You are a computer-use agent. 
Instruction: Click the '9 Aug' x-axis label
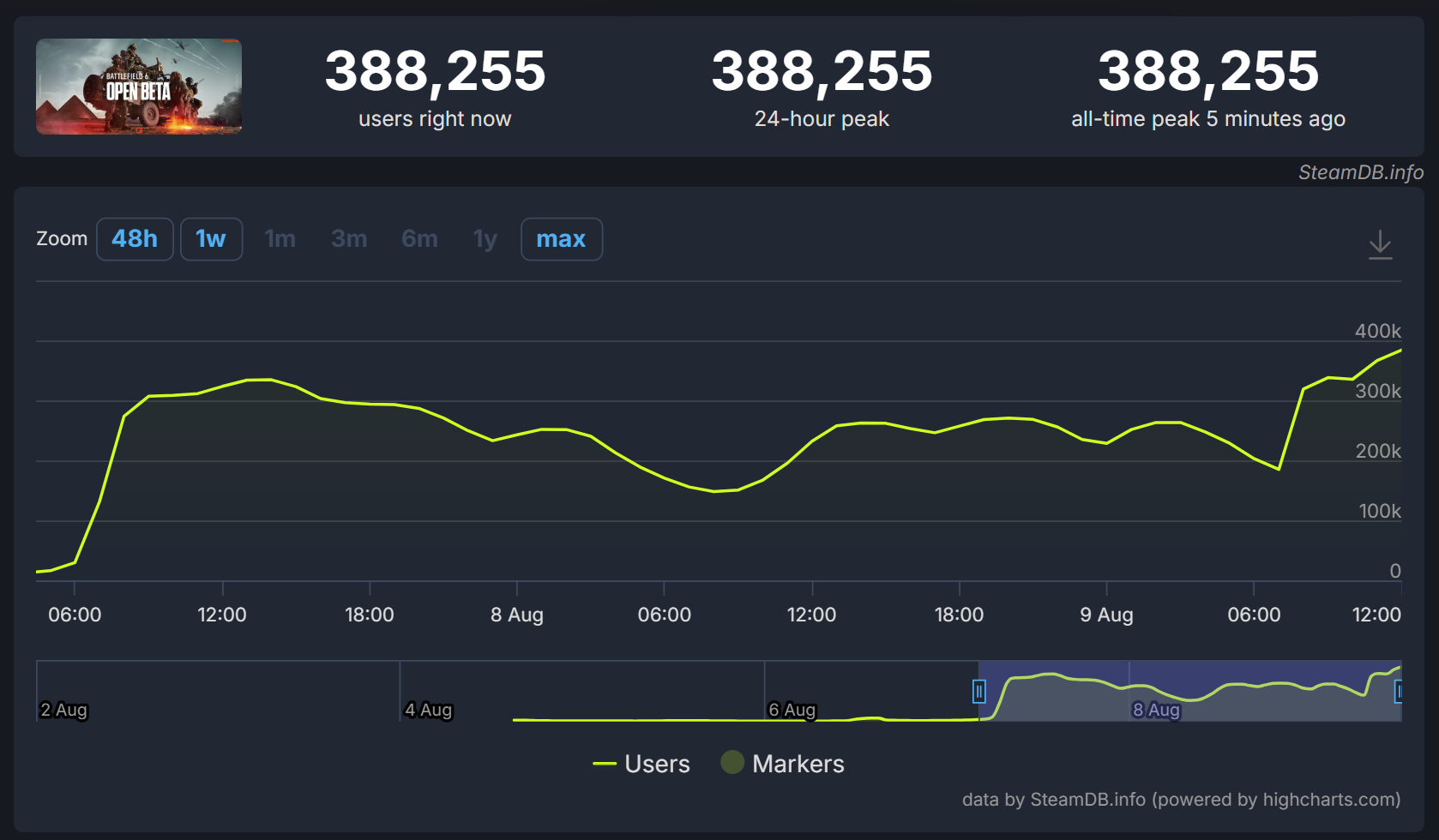1106,615
